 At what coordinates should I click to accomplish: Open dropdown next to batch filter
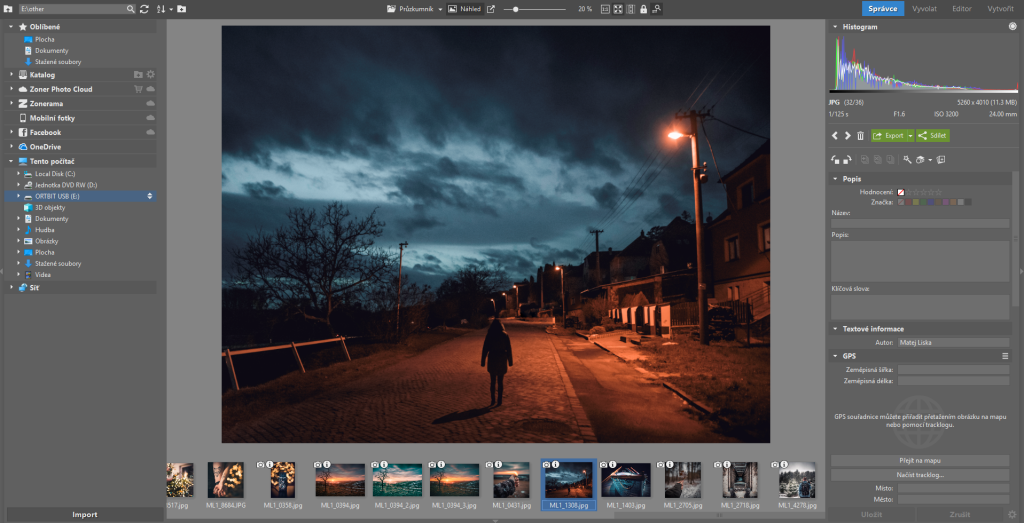[930, 160]
